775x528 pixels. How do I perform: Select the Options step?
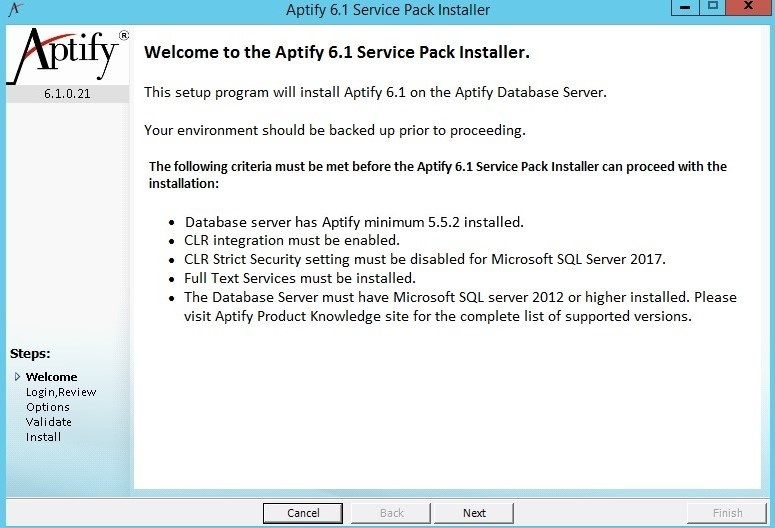[x=47, y=407]
